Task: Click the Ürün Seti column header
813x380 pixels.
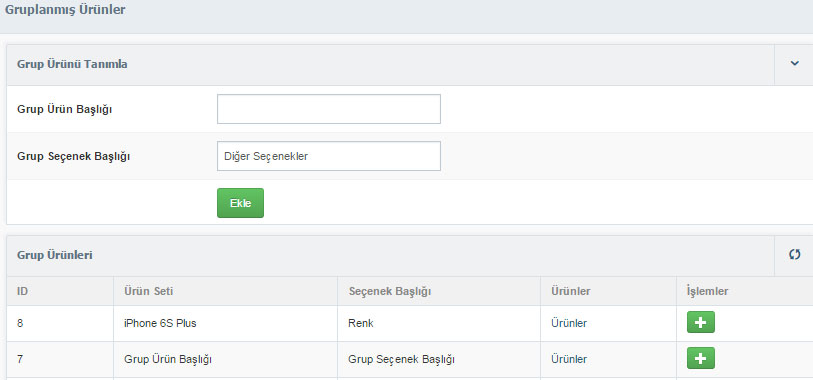Action: [149, 291]
